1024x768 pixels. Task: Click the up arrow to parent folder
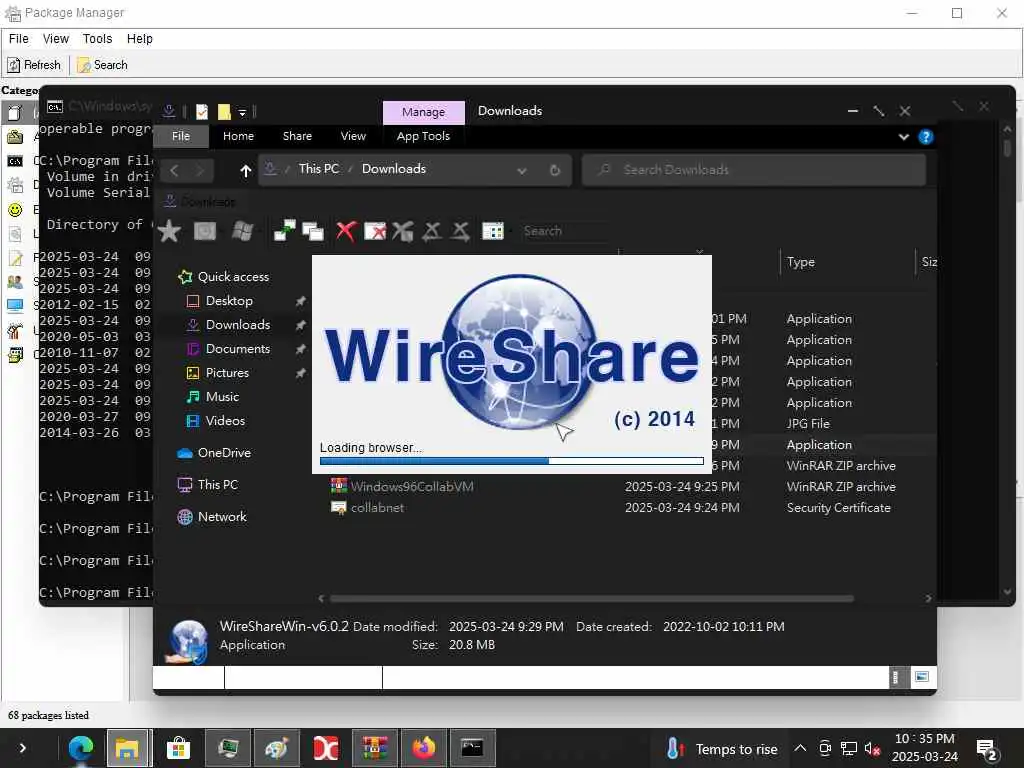tap(246, 170)
